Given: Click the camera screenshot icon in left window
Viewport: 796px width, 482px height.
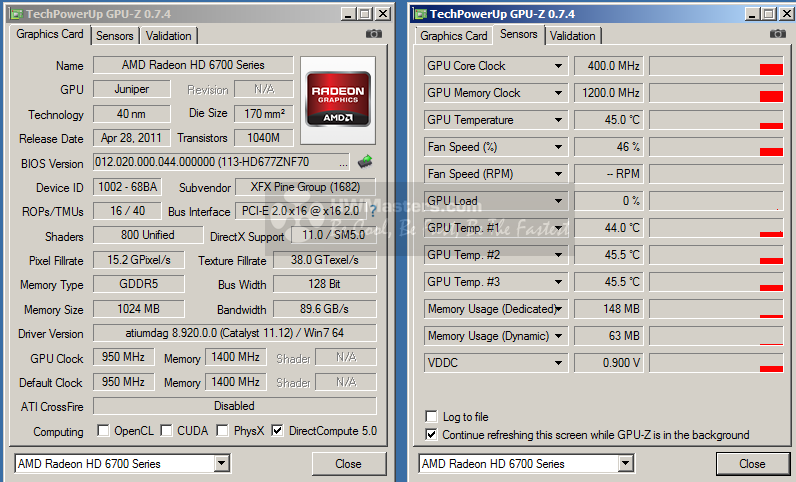Looking at the screenshot, I should [373, 34].
